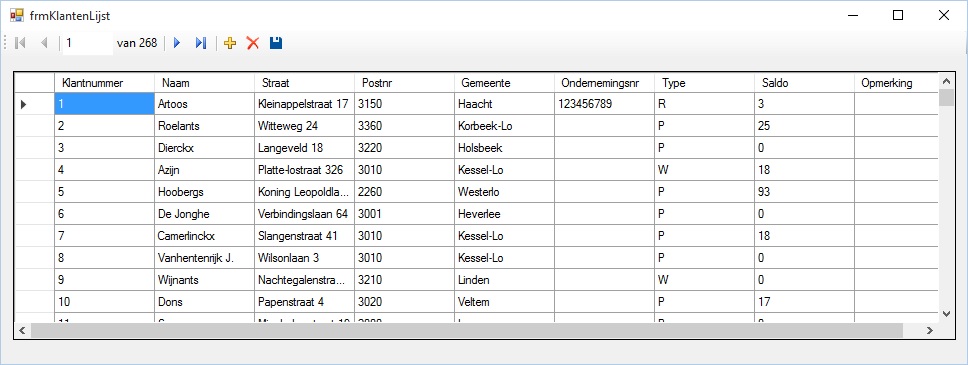Image resolution: width=968 pixels, height=365 pixels.
Task: Sort by Type column header
Action: 704,83
